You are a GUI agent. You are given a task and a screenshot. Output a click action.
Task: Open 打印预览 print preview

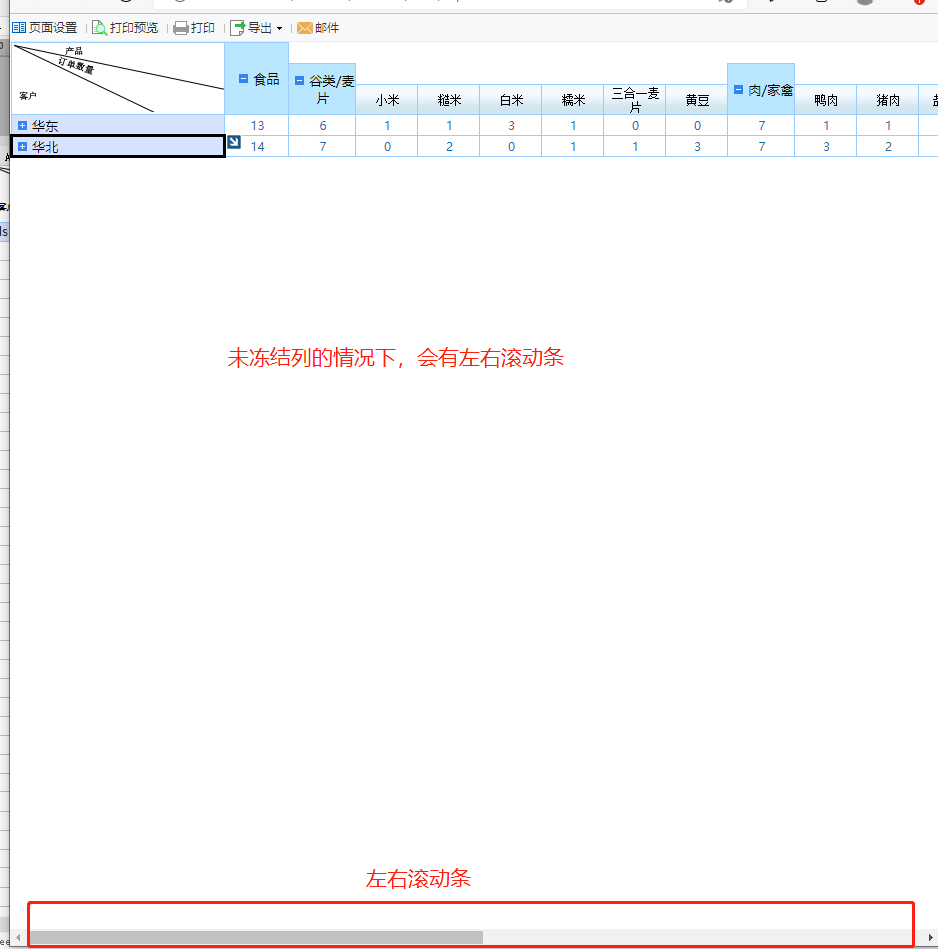click(x=125, y=28)
